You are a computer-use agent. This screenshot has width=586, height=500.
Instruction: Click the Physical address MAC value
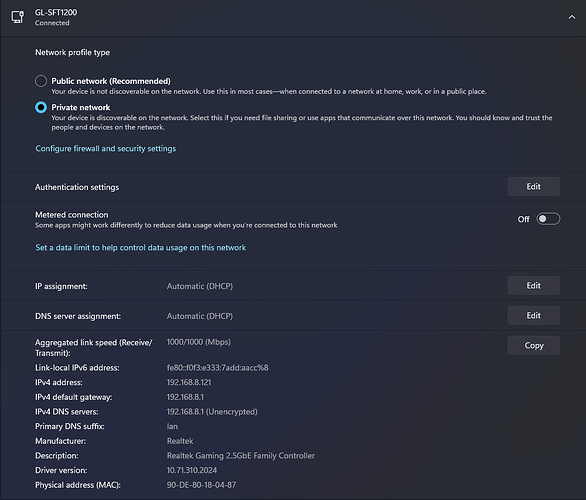click(x=201, y=485)
